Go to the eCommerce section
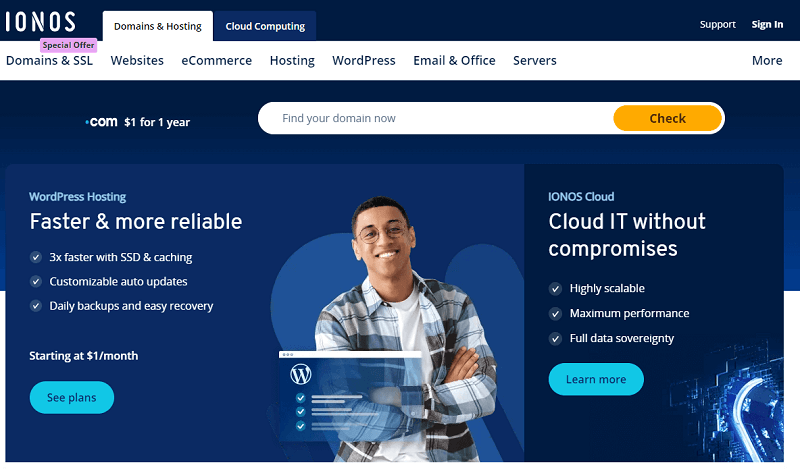Image resolution: width=800 pixels, height=469 pixels. (216, 60)
